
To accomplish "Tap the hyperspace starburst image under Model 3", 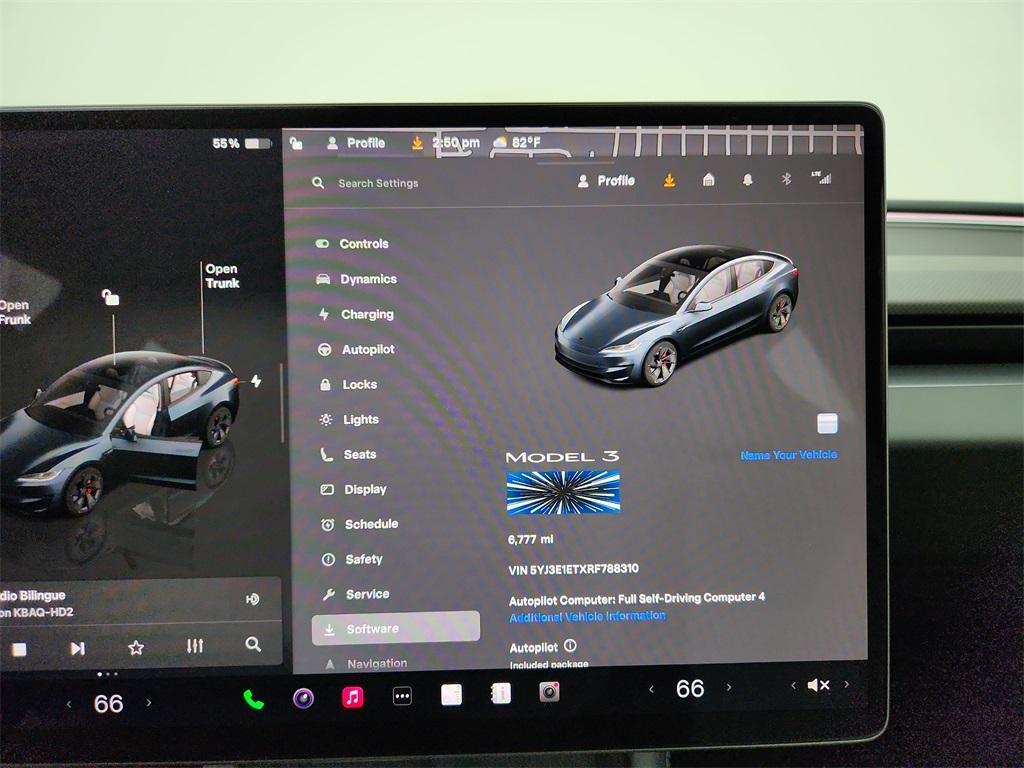I will point(563,492).
